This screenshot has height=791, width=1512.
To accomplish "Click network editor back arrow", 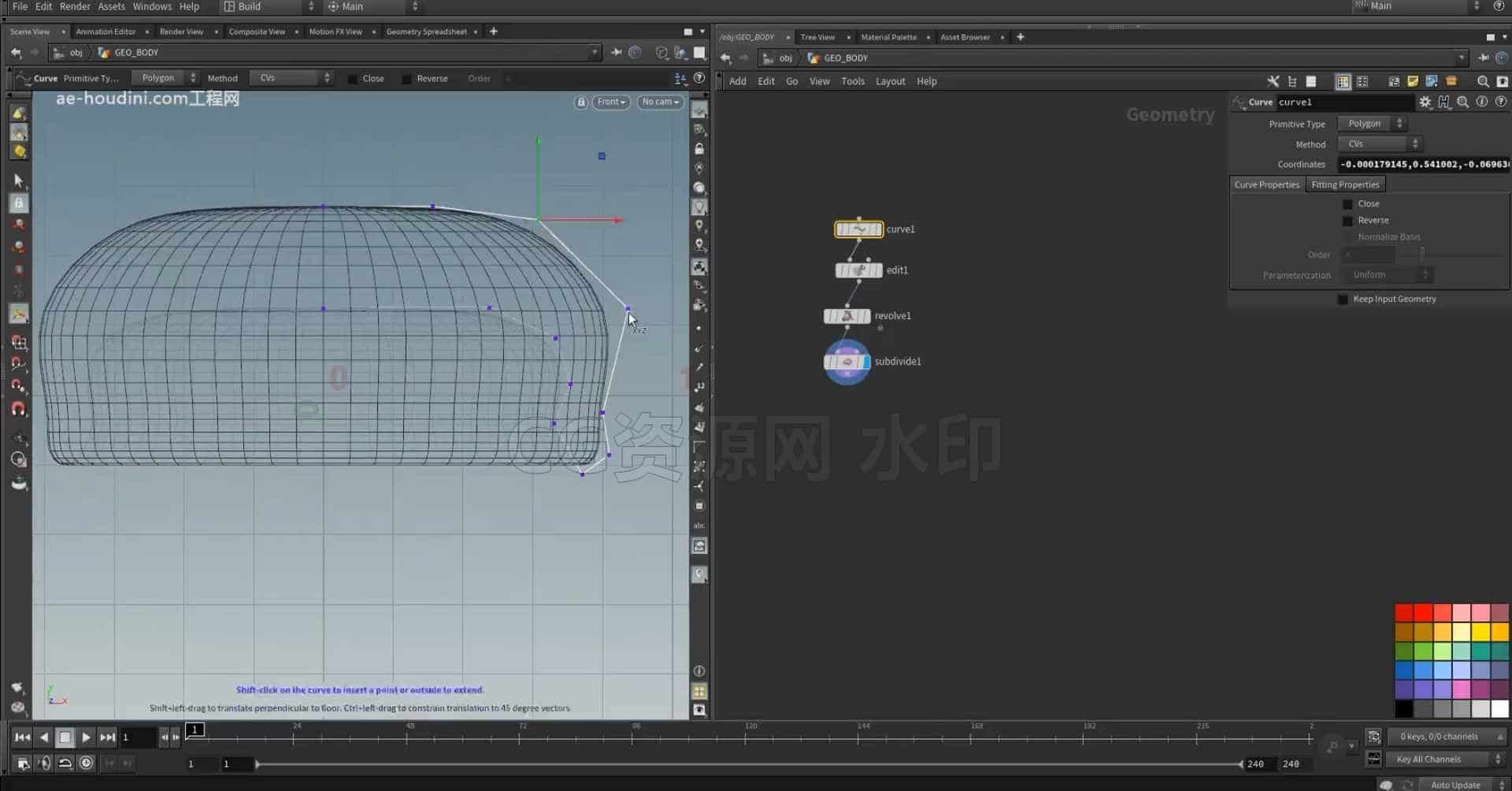I will pyautogui.click(x=725, y=58).
